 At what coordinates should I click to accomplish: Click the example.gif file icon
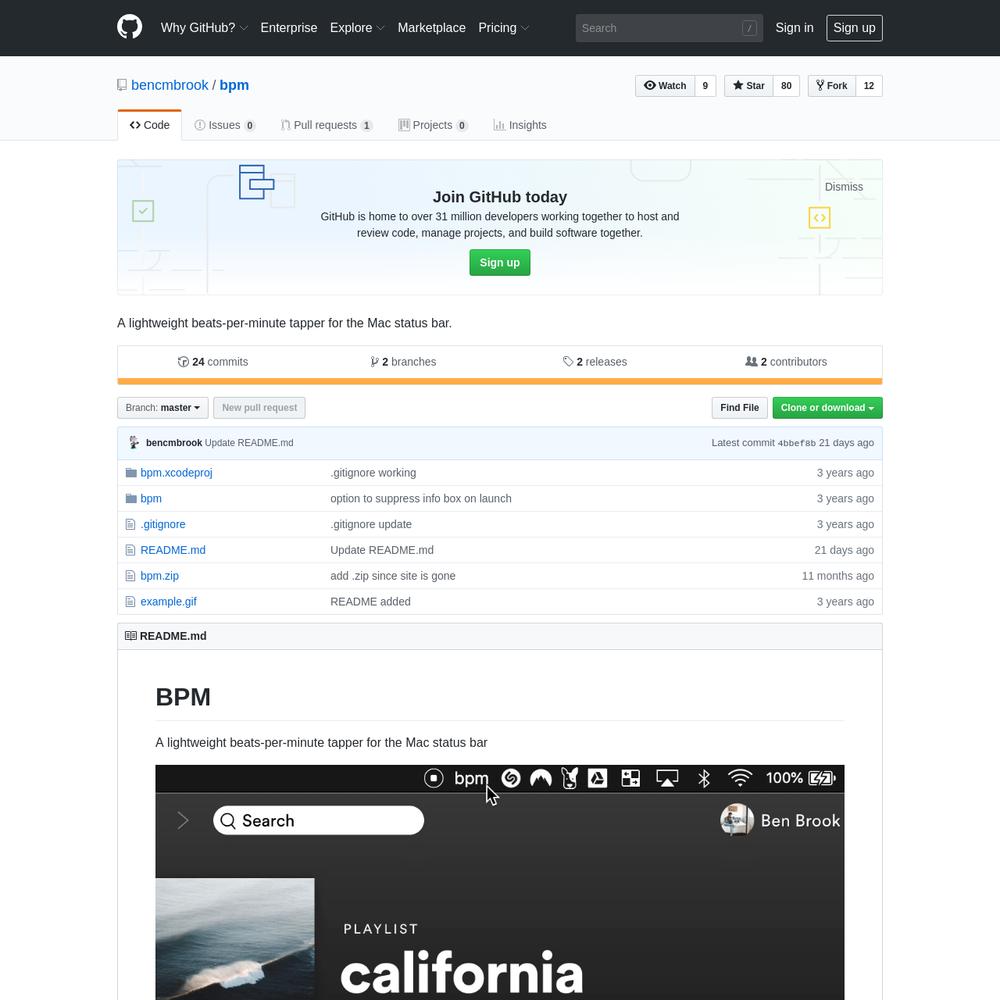pos(130,601)
